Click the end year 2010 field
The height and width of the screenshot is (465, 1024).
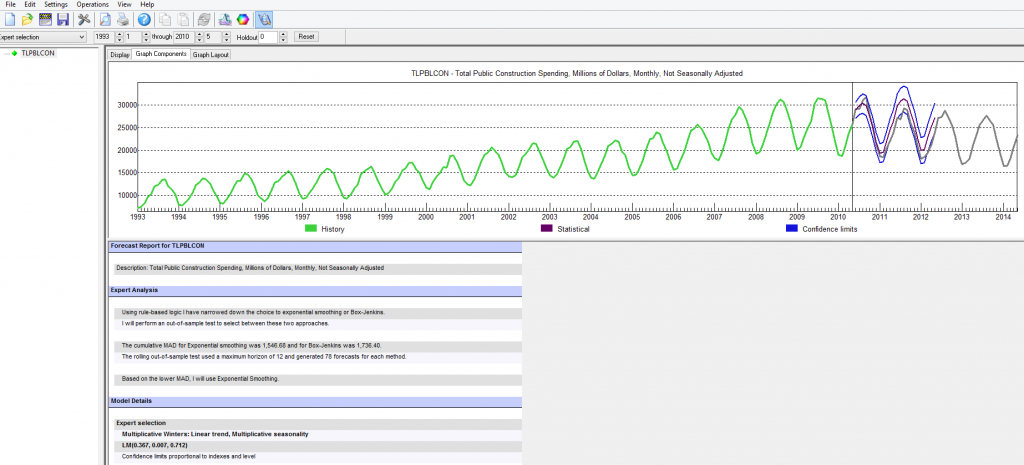[185, 37]
